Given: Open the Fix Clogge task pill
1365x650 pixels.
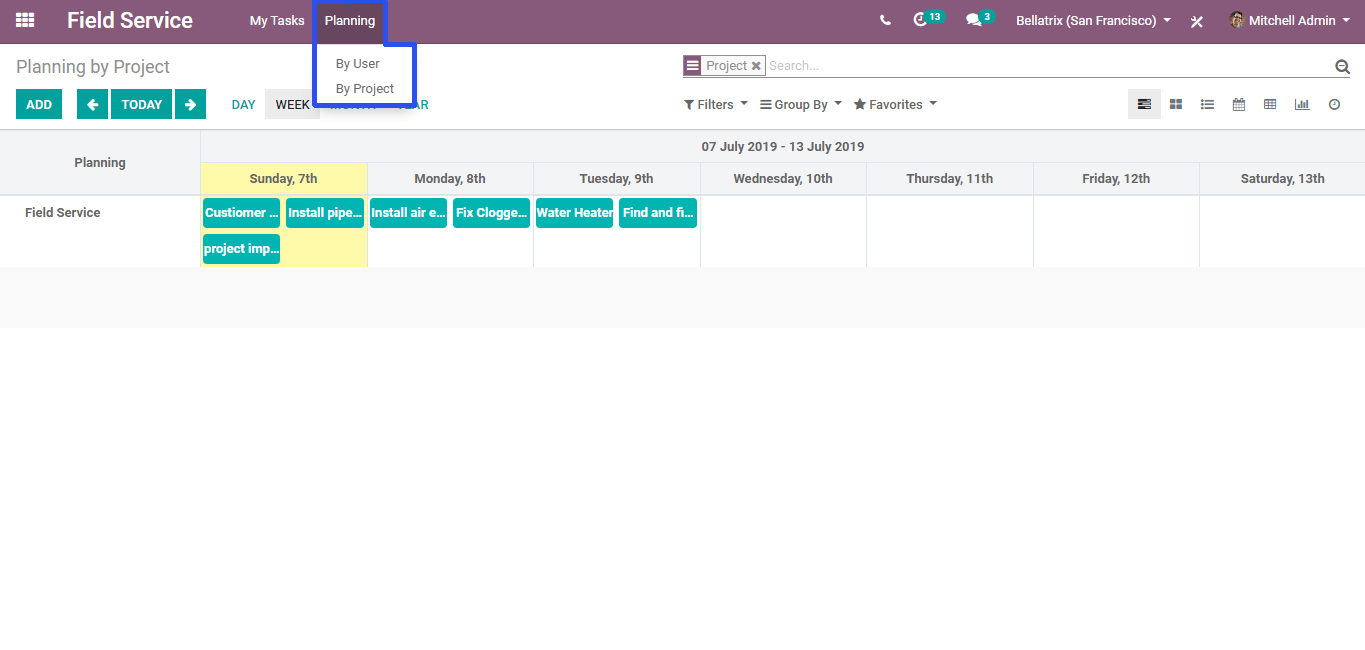Looking at the screenshot, I should tap(491, 213).
